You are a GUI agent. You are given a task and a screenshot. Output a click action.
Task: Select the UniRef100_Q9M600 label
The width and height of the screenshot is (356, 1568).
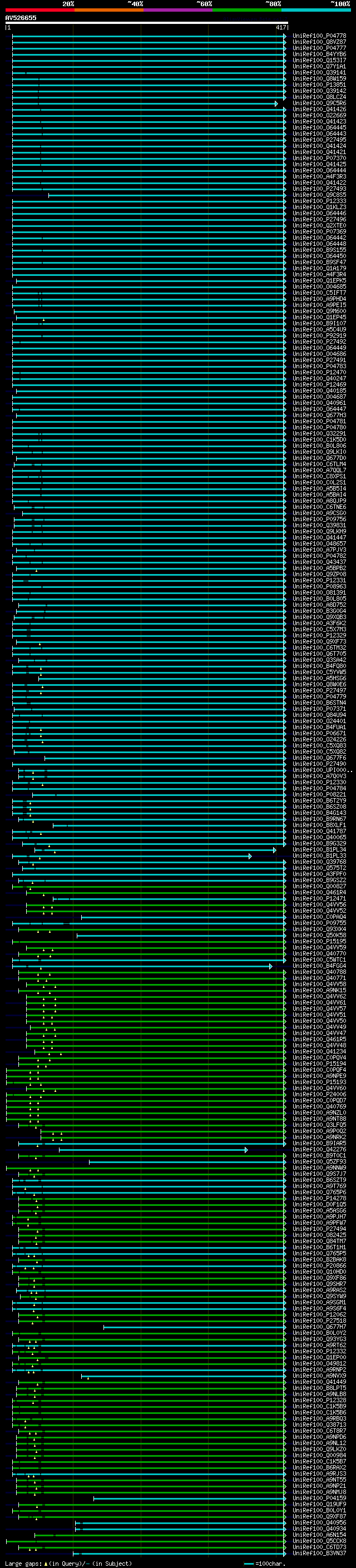click(319, 311)
